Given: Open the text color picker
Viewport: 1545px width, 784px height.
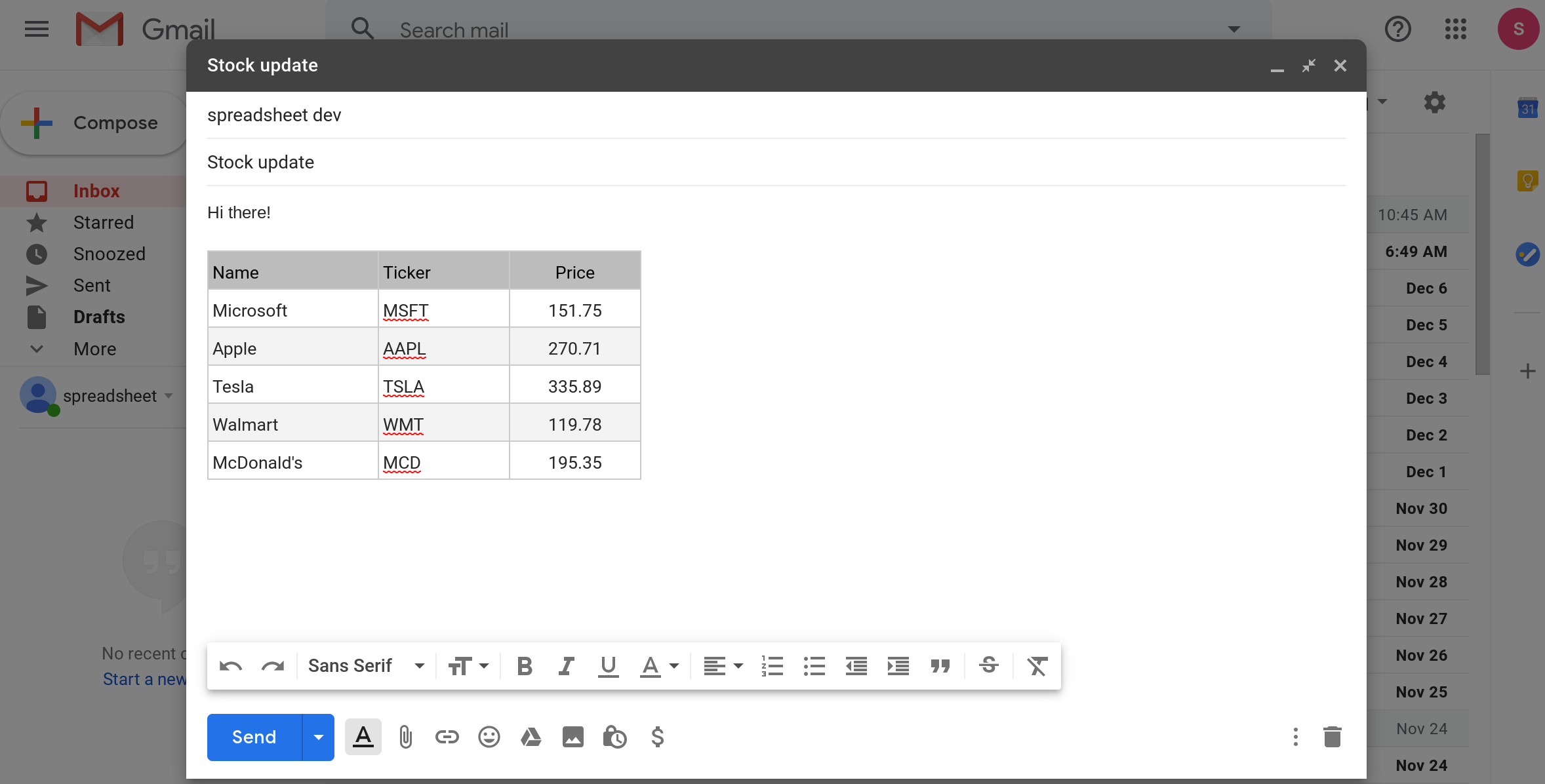Looking at the screenshot, I should (x=659, y=667).
